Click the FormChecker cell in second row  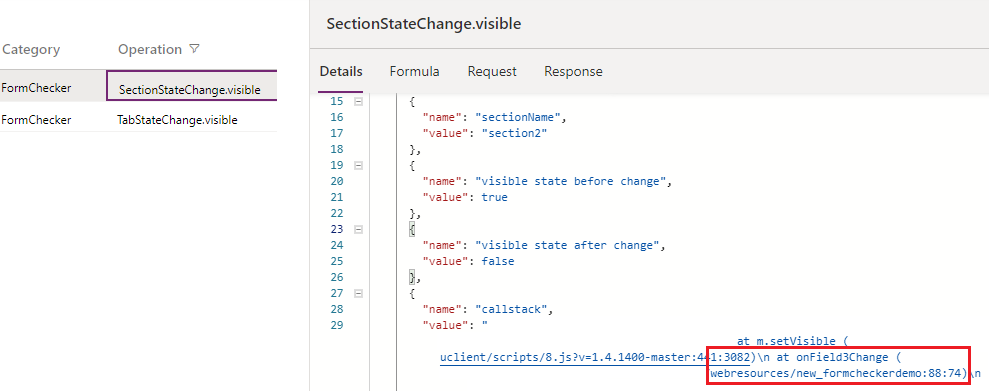35,120
